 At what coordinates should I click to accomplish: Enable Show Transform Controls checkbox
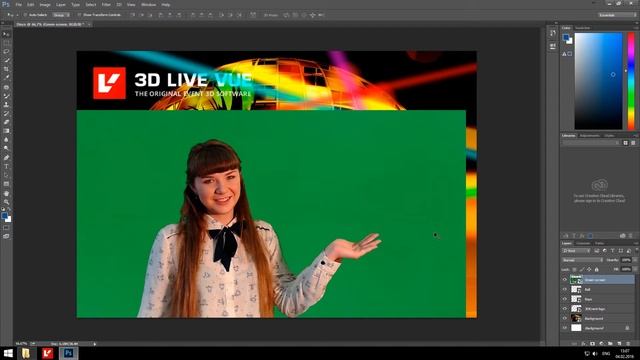(x=79, y=15)
